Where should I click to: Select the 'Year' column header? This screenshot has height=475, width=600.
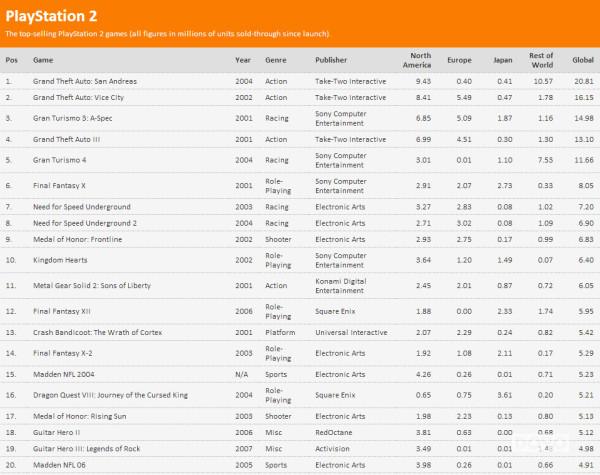coord(243,60)
